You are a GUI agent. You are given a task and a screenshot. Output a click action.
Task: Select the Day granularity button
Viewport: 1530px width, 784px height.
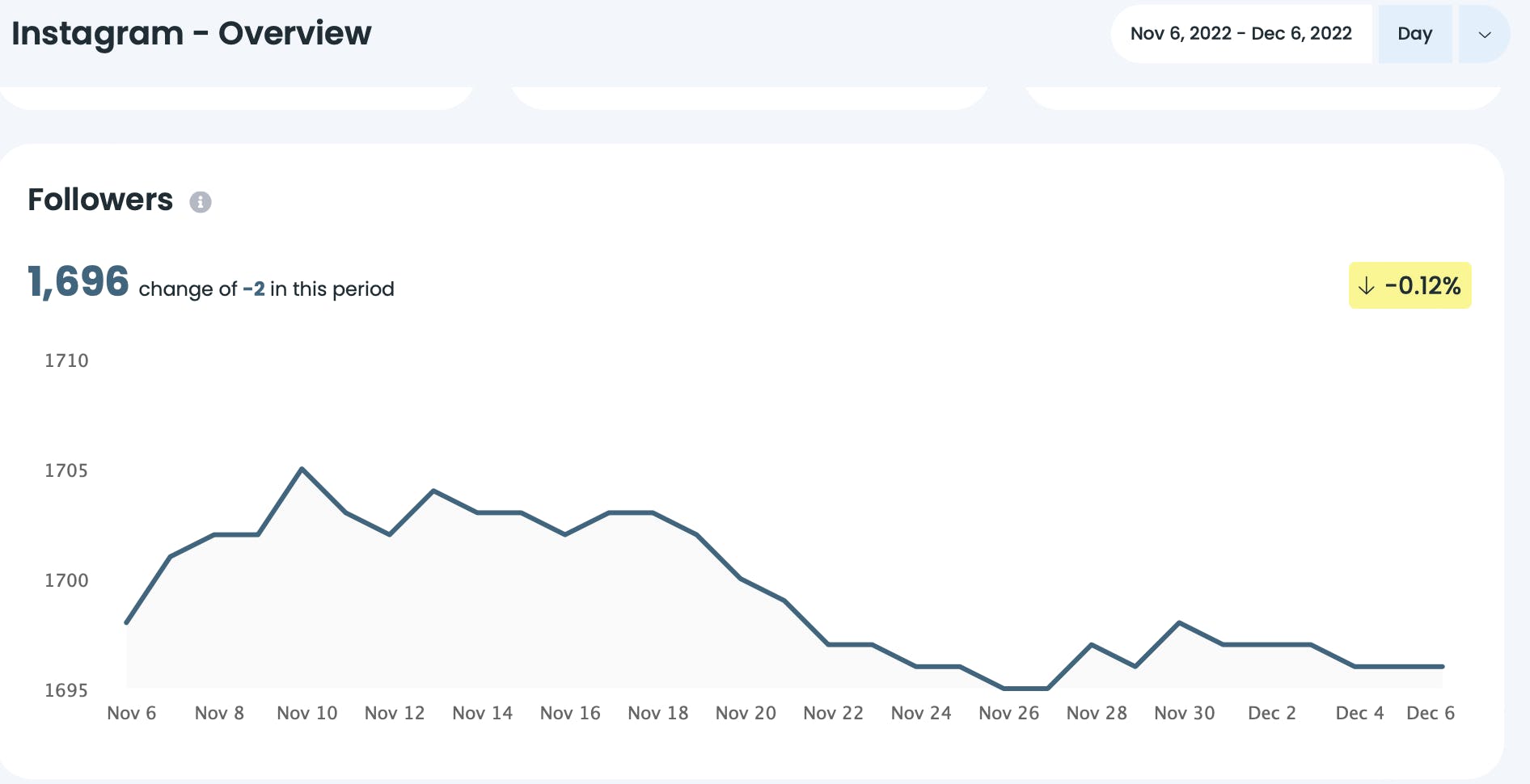pyautogui.click(x=1415, y=34)
